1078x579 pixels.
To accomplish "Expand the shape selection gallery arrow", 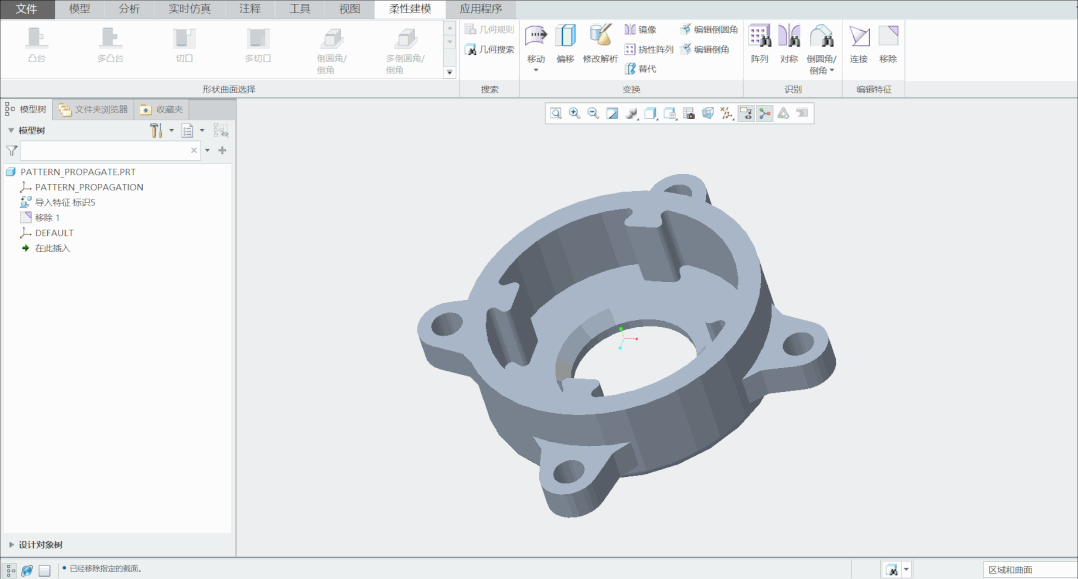I will (x=450, y=72).
